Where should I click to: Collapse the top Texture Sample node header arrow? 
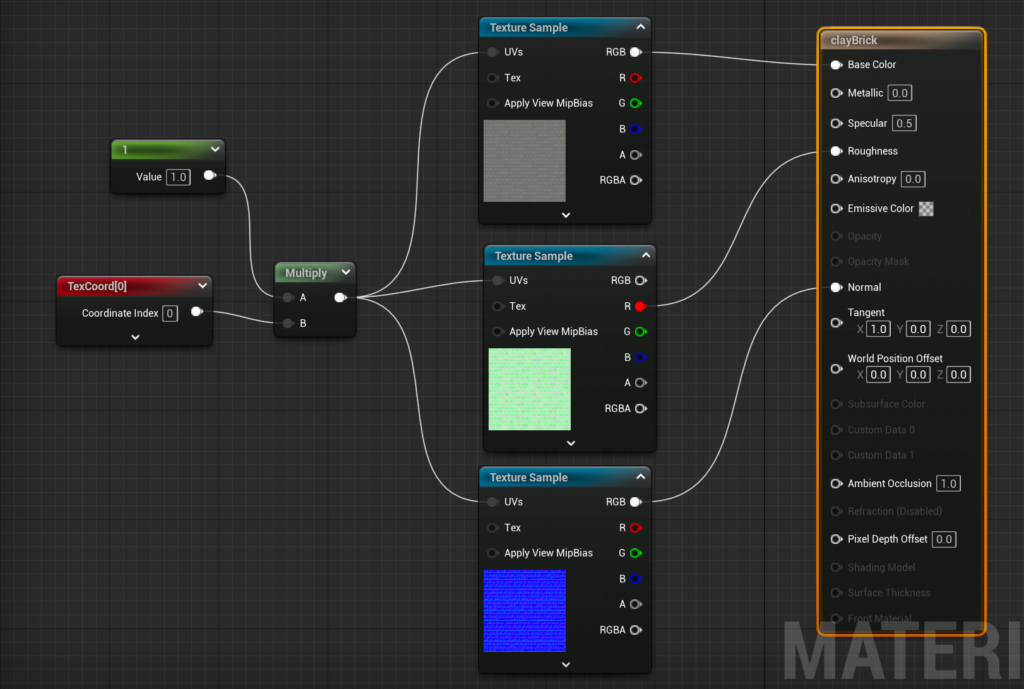click(x=640, y=27)
